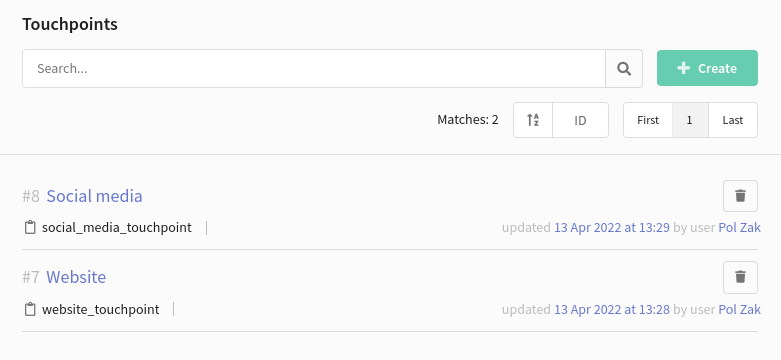This screenshot has height=360, width=781.
Task: Open Pol Zak's profile on Social media row
Action: tap(739, 228)
